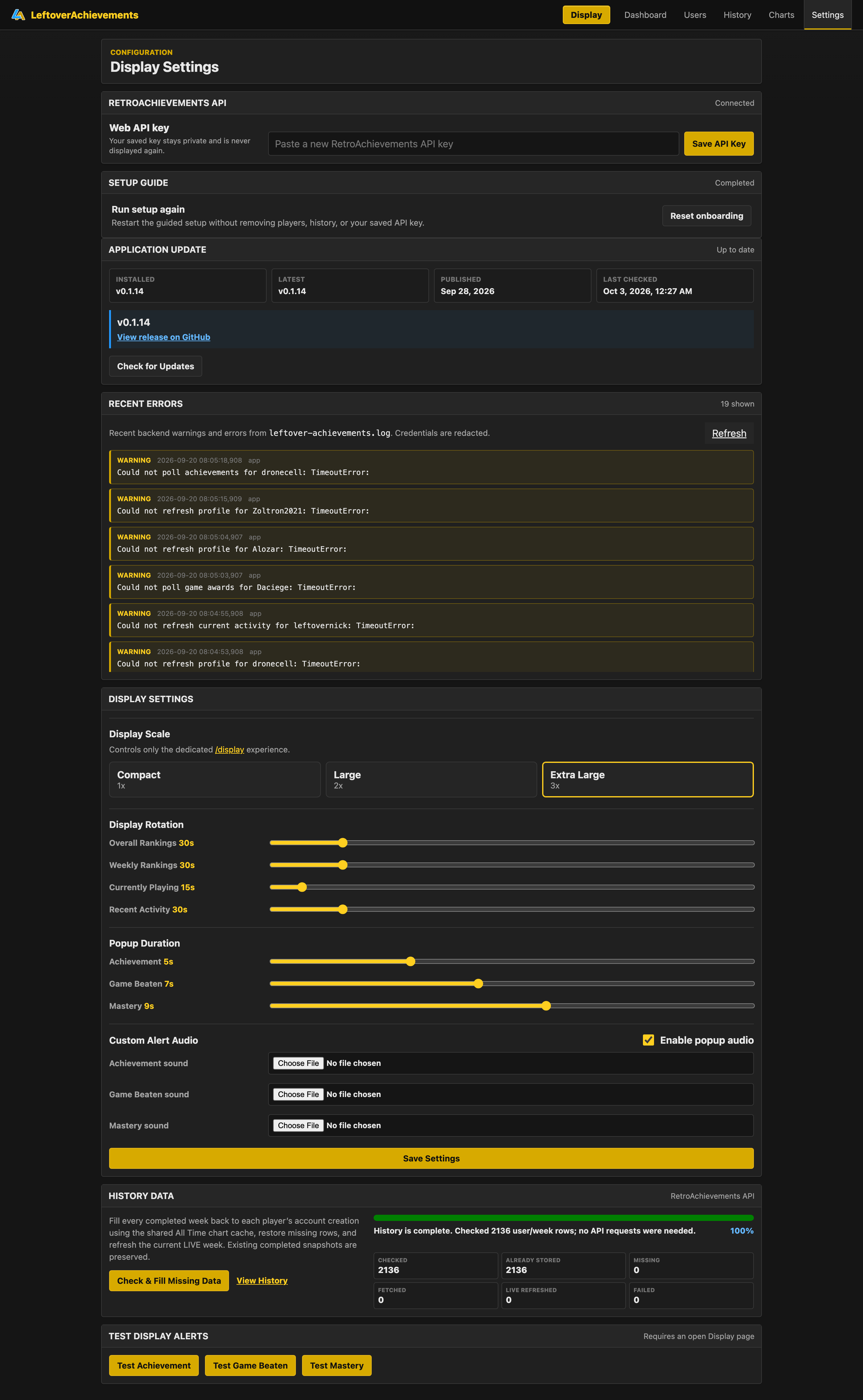863x1400 pixels.
Task: Click the Zoltron2021 profile timeout warning
Action: tap(431, 506)
